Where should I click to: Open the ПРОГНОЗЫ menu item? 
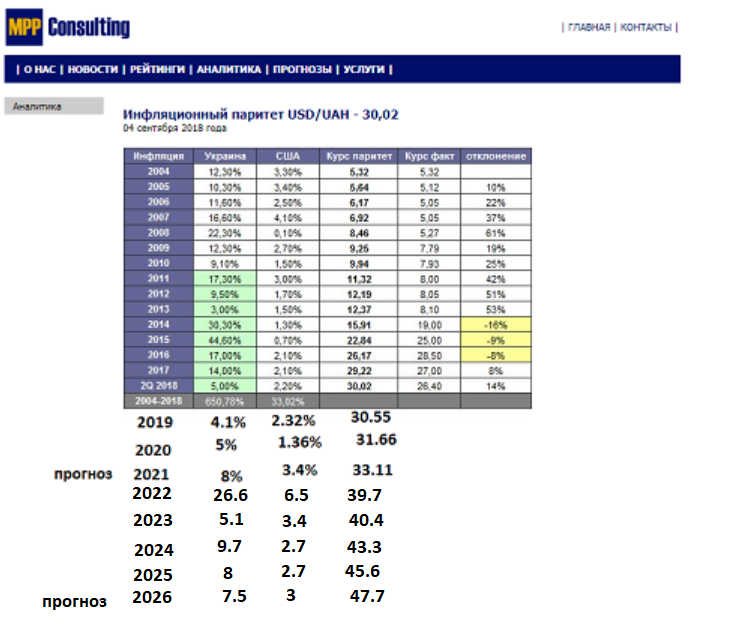click(x=301, y=69)
